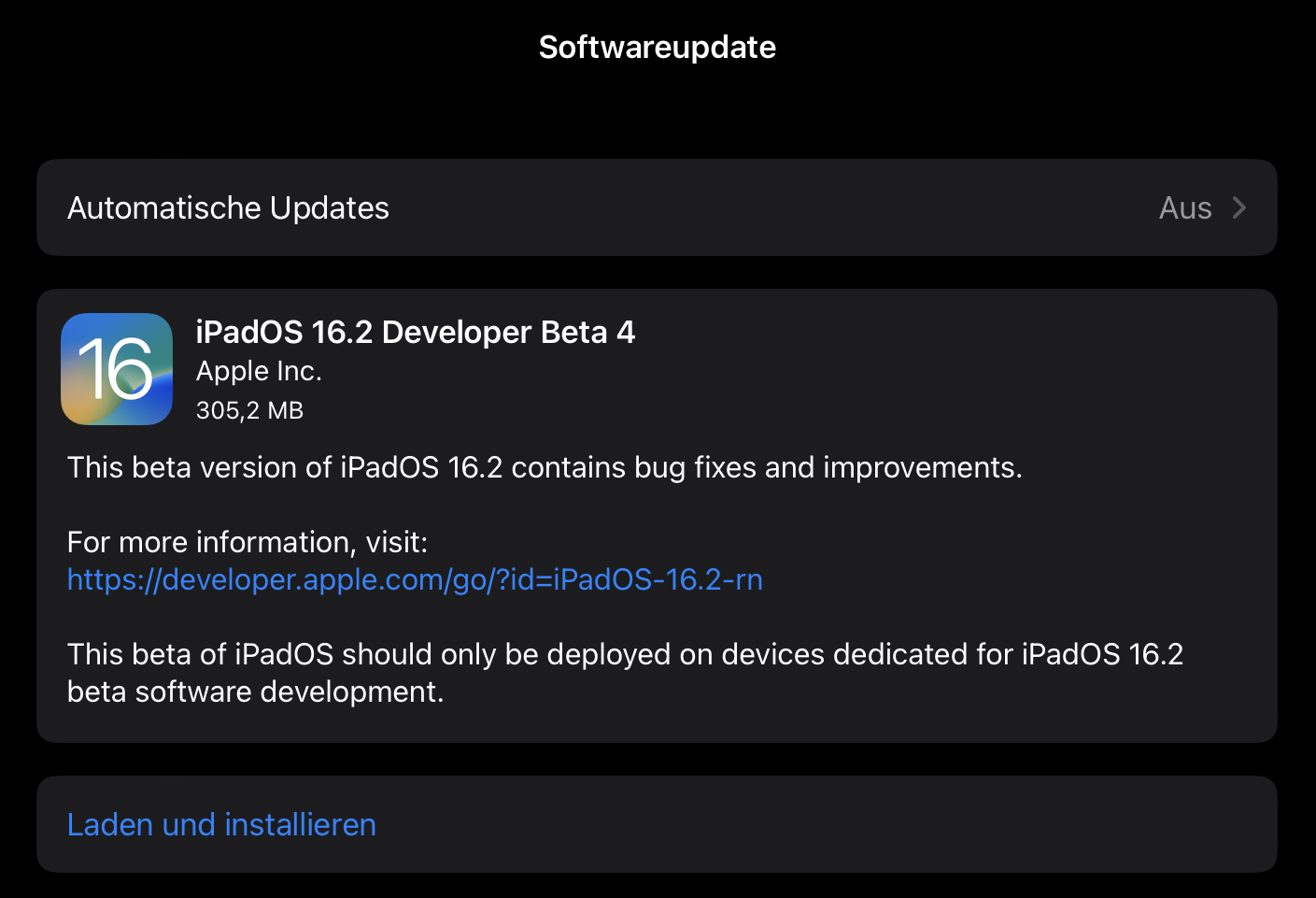Click the 305,2 MB download size
This screenshot has height=898, width=1316.
tap(249, 410)
